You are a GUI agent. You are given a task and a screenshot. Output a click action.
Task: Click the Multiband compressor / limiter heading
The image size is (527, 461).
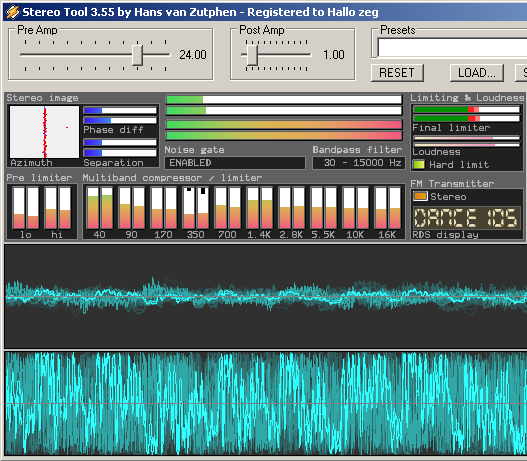coord(172,178)
